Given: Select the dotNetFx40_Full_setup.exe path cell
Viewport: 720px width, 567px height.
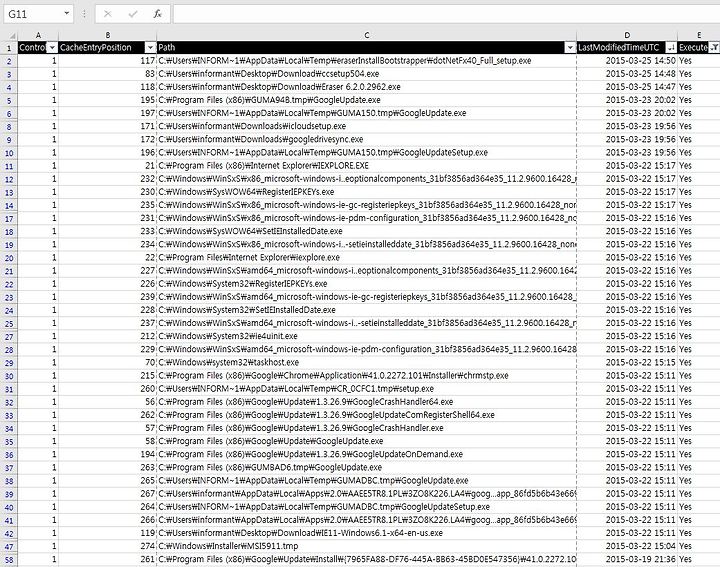Looking at the screenshot, I should tap(366, 61).
